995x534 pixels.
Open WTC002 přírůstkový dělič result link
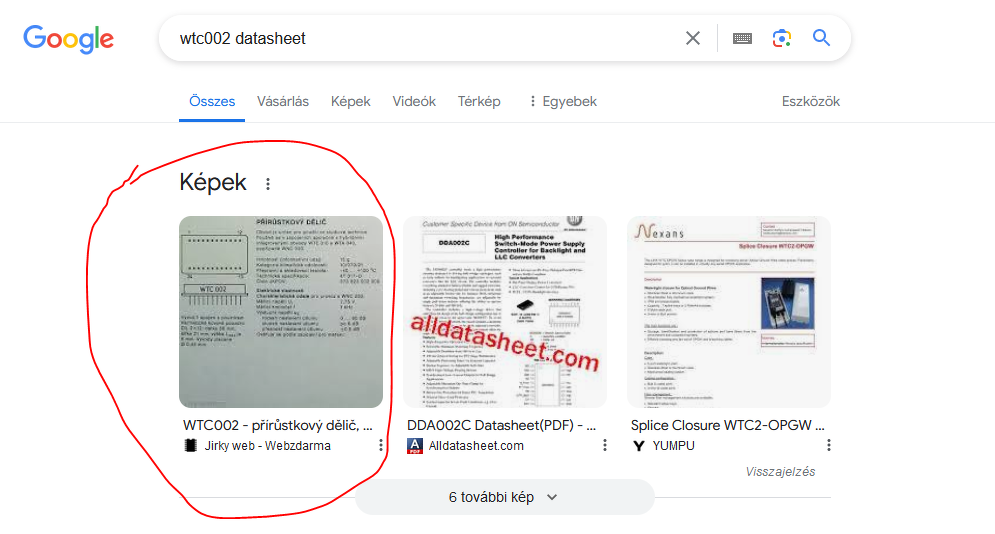click(x=277, y=425)
